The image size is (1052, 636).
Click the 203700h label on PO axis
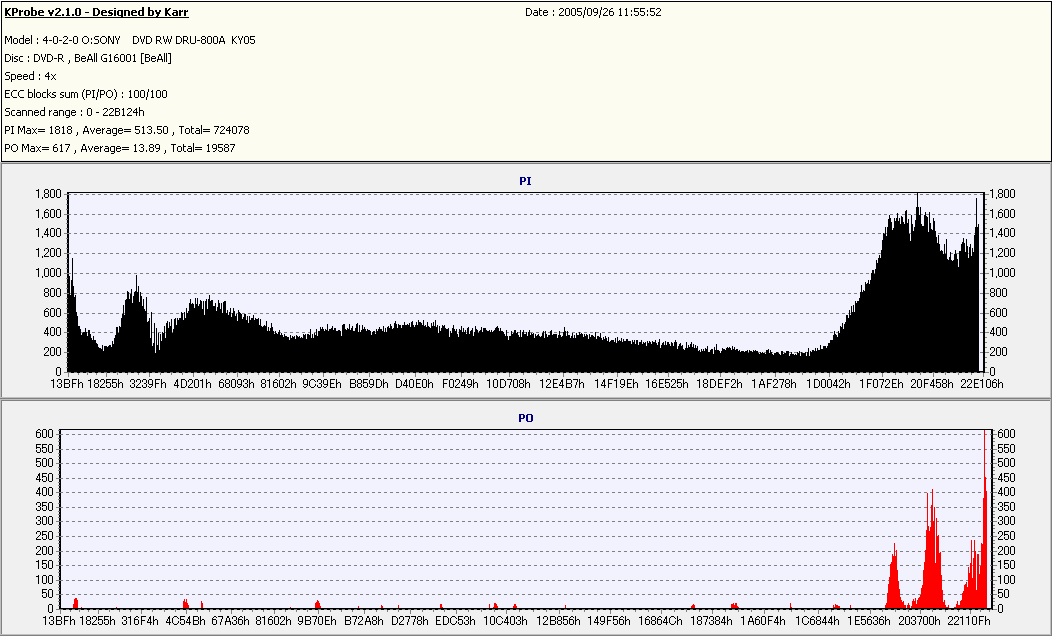(x=919, y=621)
